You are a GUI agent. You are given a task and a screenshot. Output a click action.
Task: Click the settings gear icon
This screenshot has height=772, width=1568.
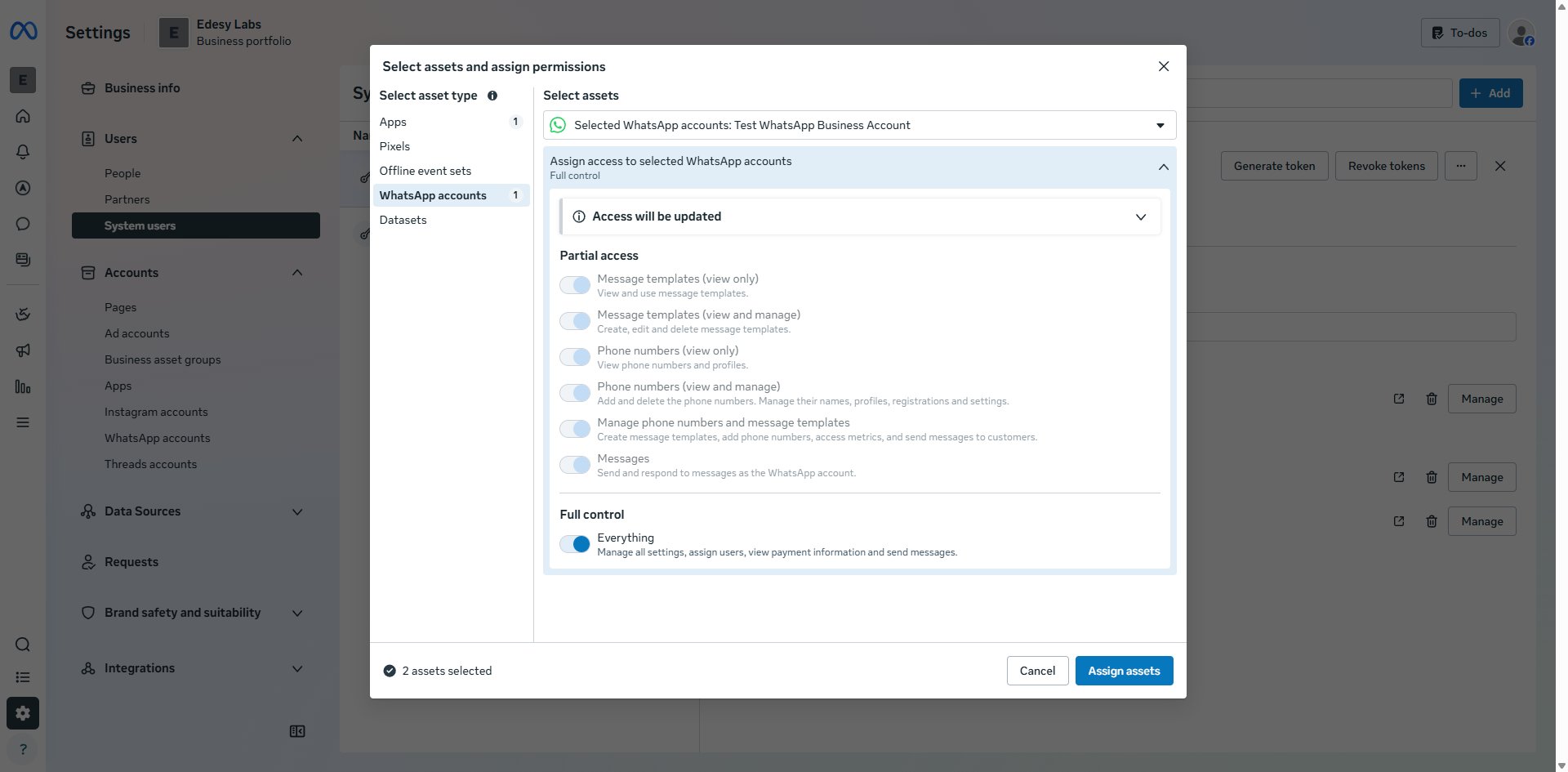[23, 713]
